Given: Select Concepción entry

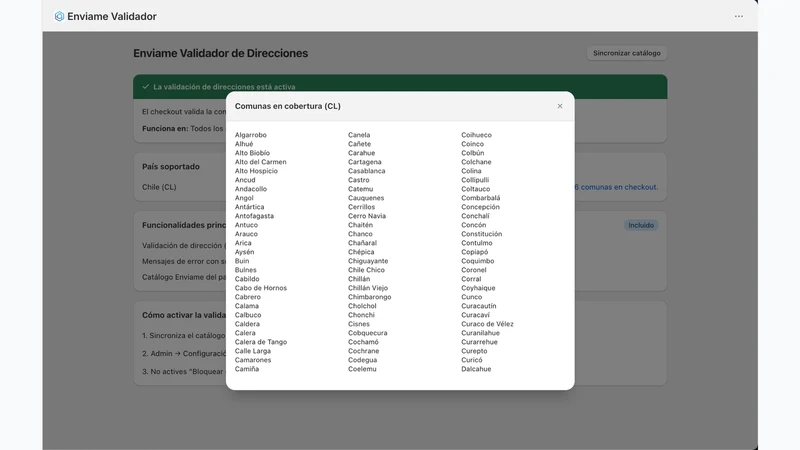Looking at the screenshot, I should [480, 207].
